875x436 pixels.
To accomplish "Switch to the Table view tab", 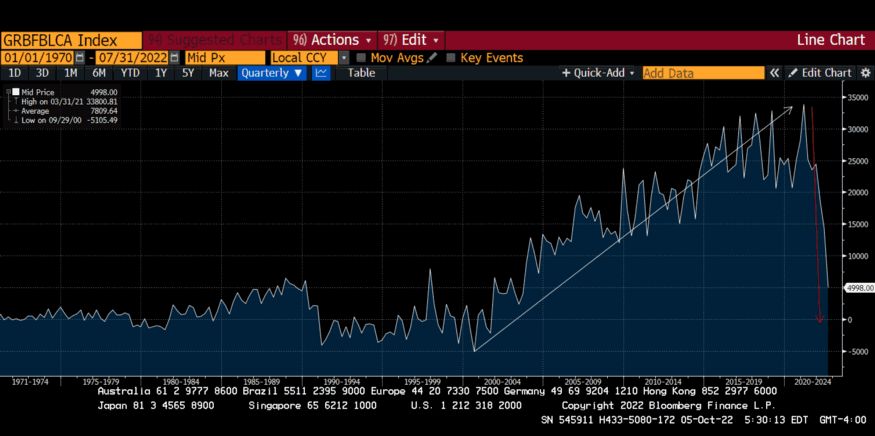I will (x=362, y=73).
